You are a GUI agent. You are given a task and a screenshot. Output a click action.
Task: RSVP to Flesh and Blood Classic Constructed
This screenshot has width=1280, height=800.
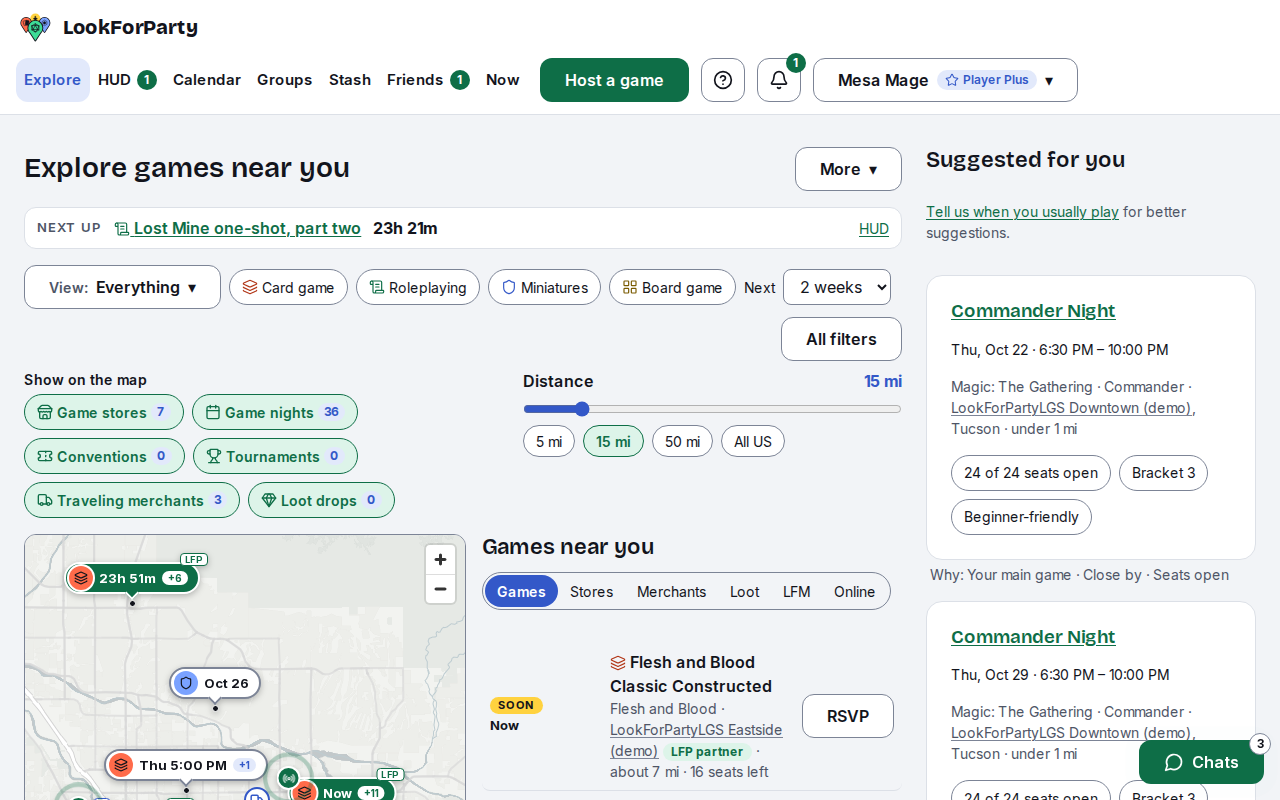pyautogui.click(x=848, y=716)
